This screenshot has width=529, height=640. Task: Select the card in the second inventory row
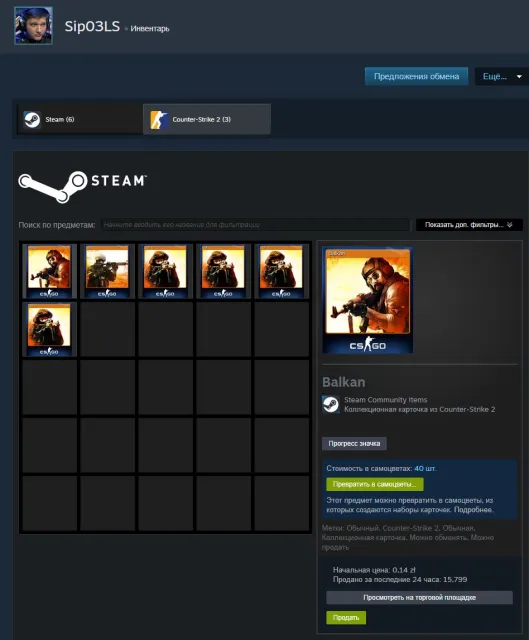pos(49,329)
